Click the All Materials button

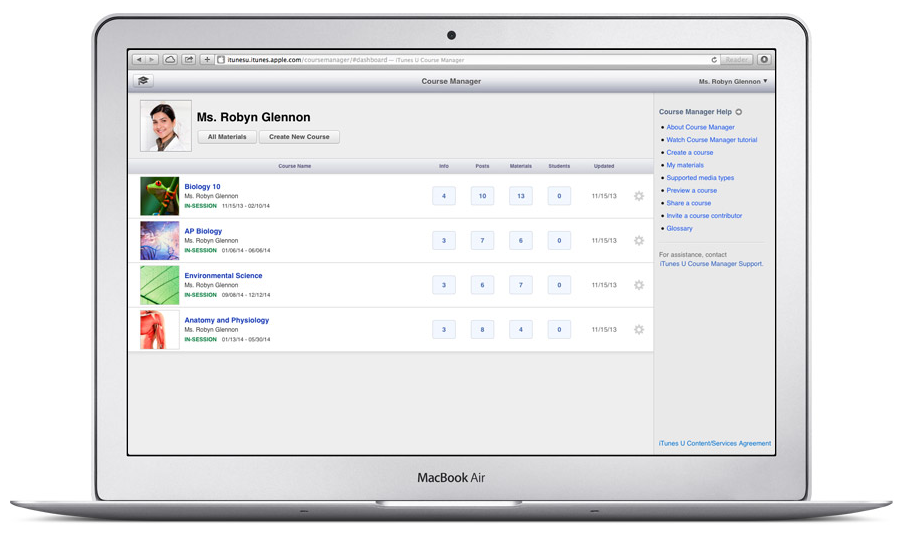[x=227, y=137]
